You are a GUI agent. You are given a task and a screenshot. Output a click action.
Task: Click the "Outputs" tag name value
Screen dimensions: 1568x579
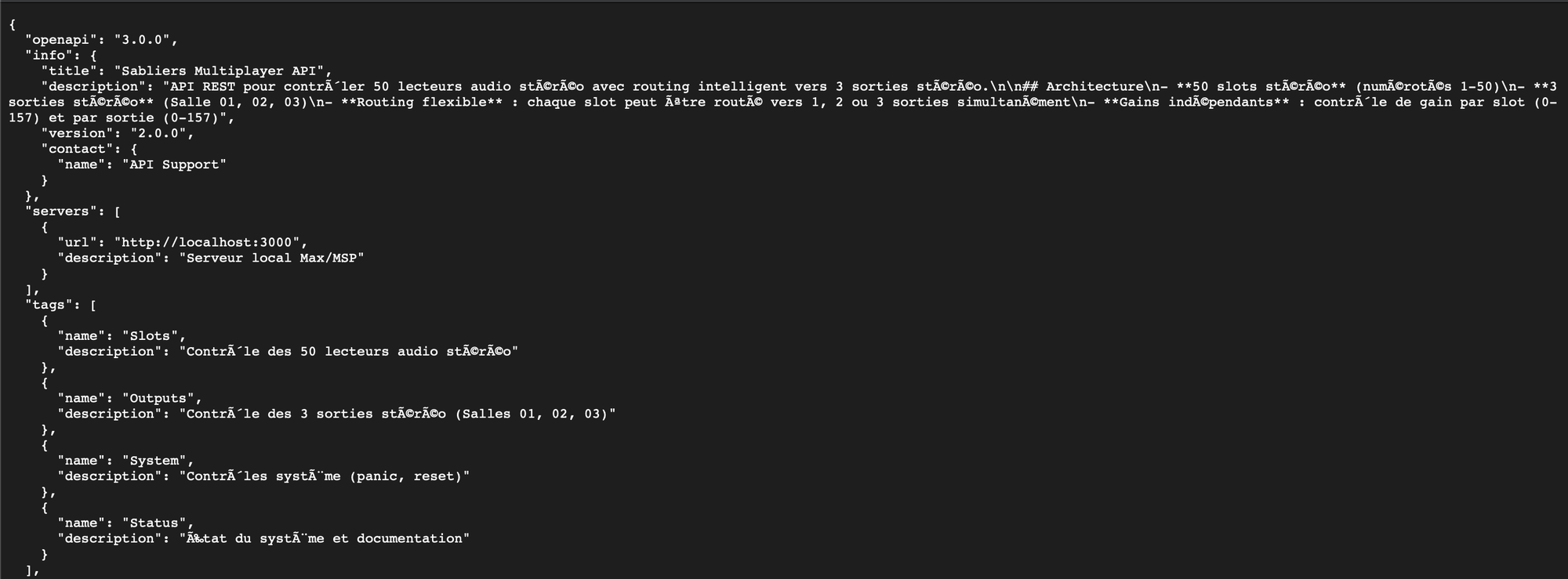(162, 398)
